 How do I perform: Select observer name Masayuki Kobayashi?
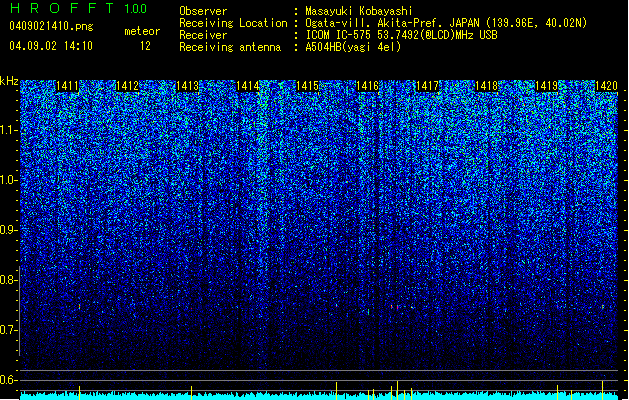359,11
